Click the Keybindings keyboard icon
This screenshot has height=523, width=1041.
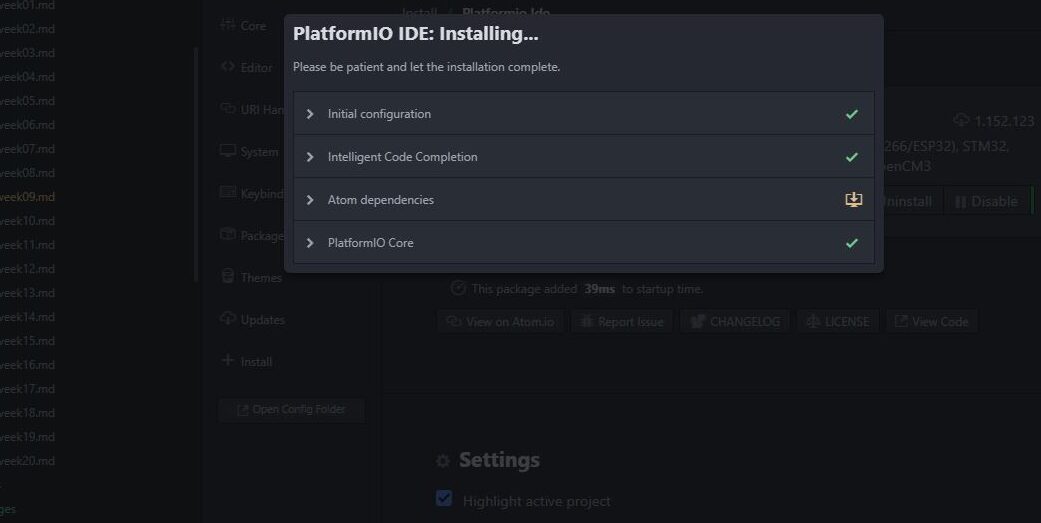click(228, 192)
